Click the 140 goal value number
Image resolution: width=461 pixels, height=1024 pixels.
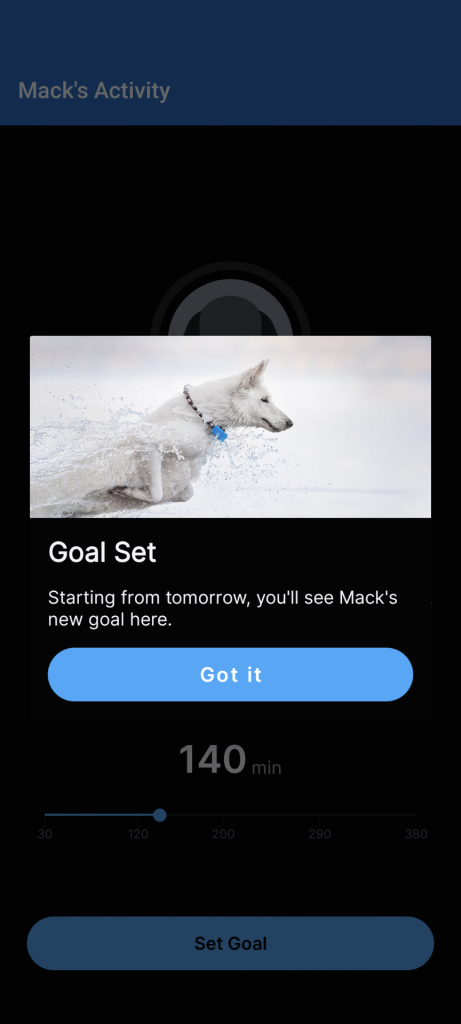point(212,760)
